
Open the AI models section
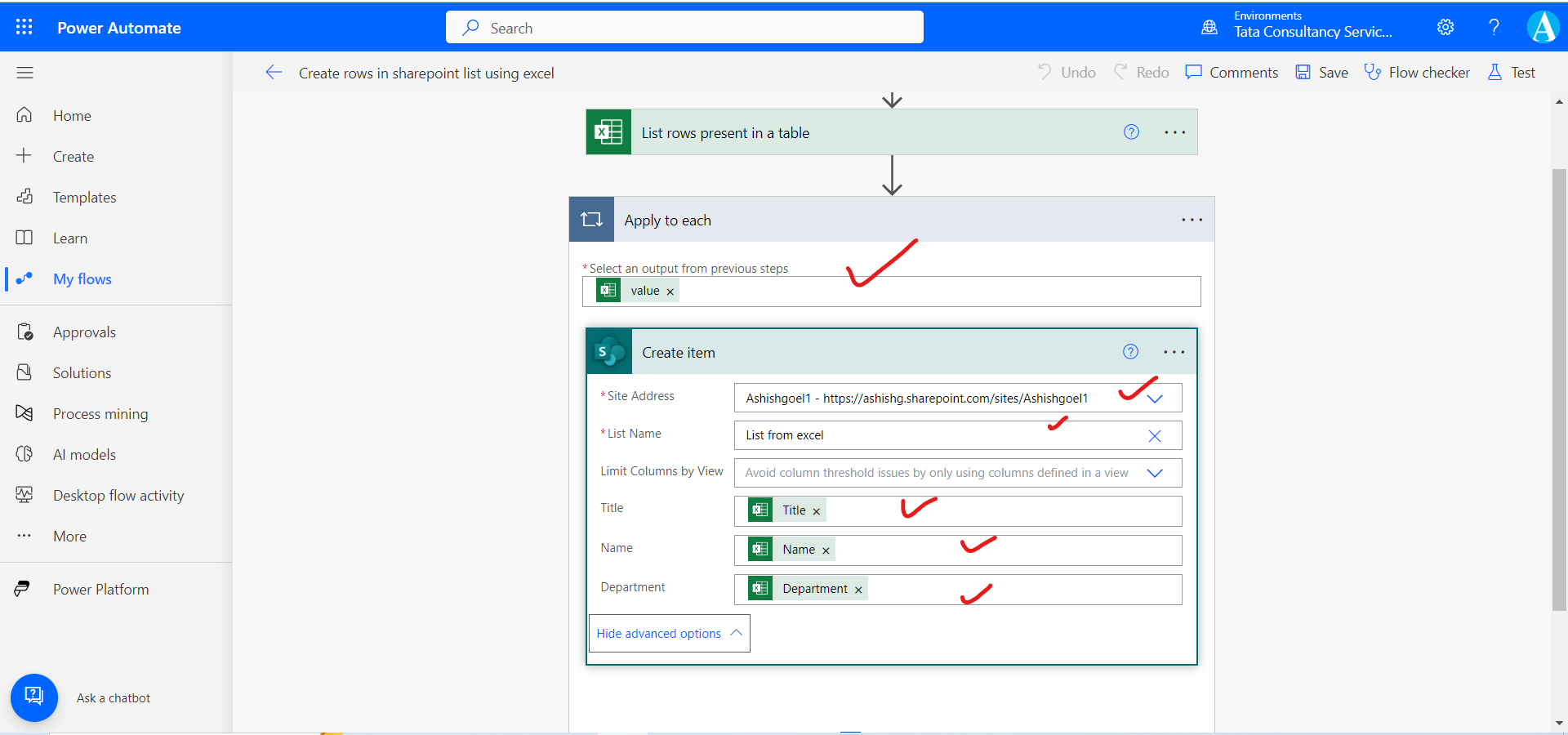[x=83, y=454]
